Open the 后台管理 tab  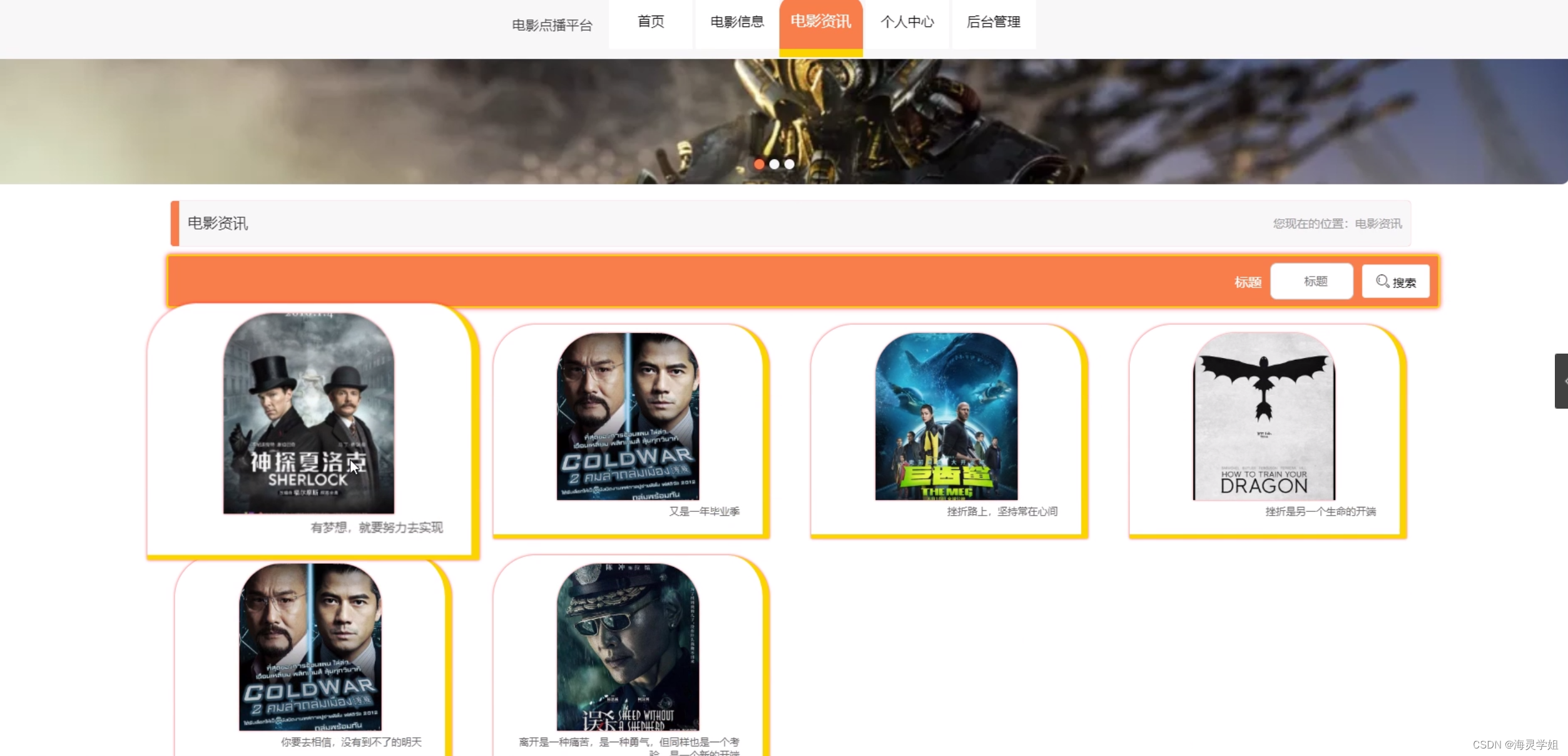point(993,23)
